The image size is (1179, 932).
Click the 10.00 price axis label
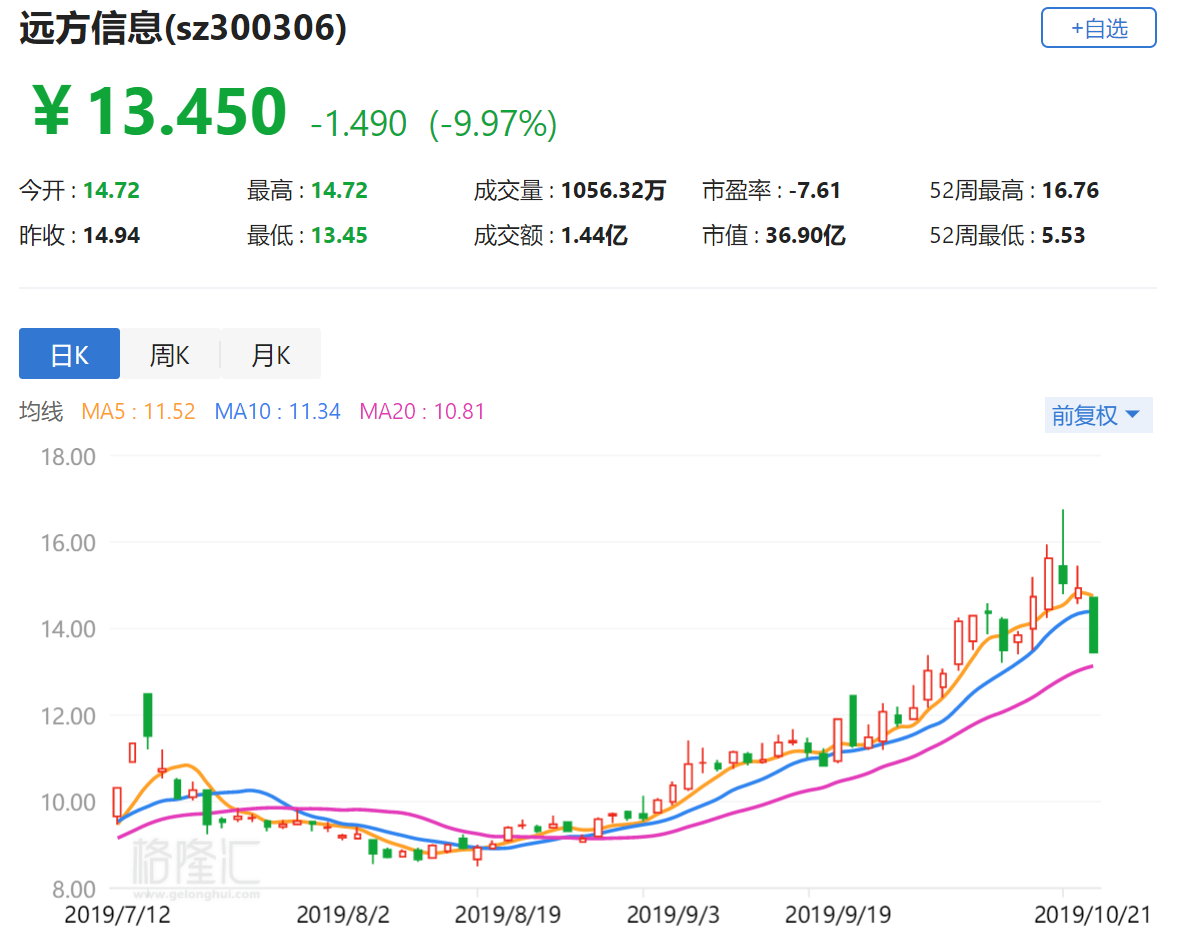68,803
